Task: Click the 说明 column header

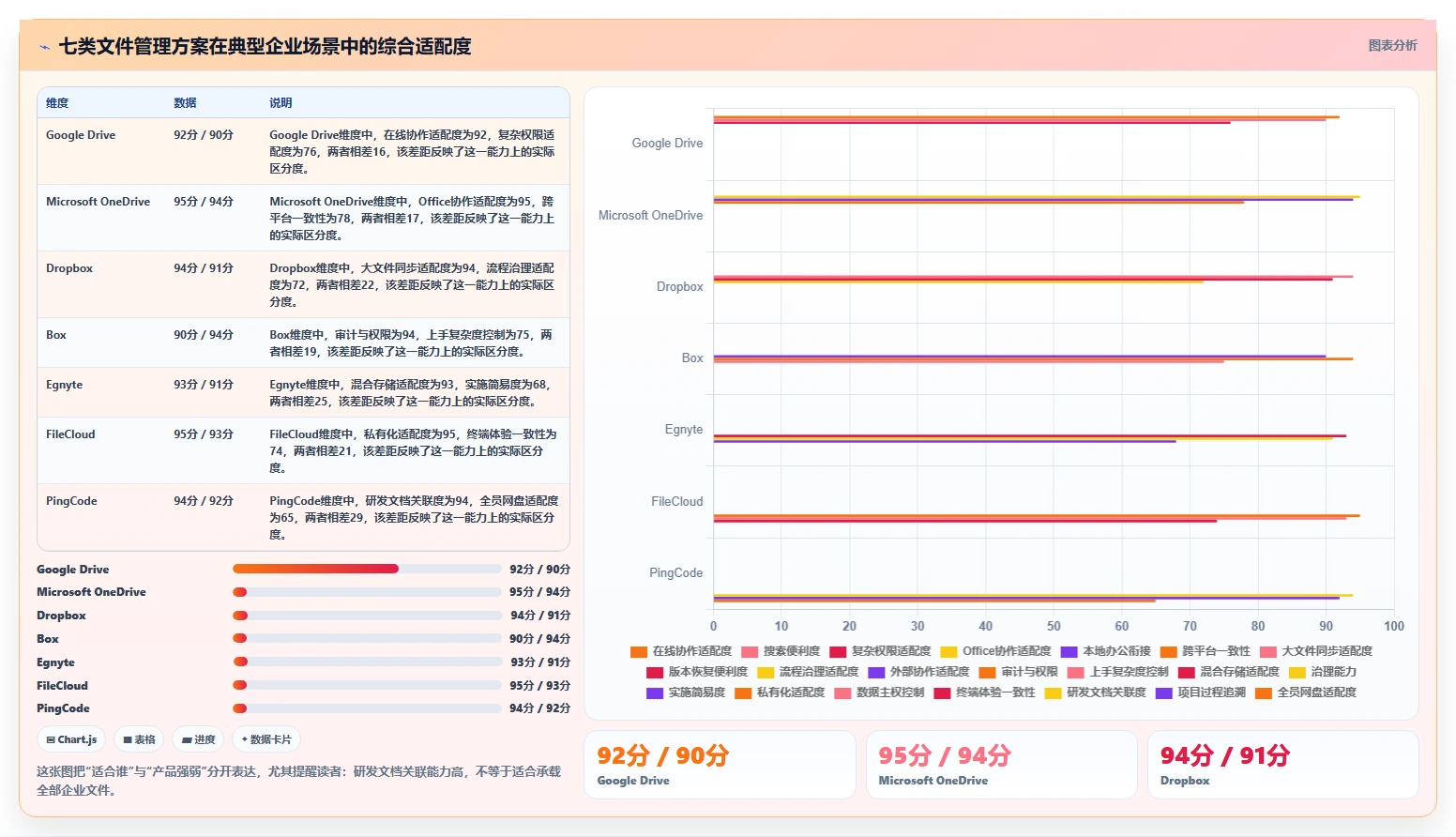Action: (281, 103)
